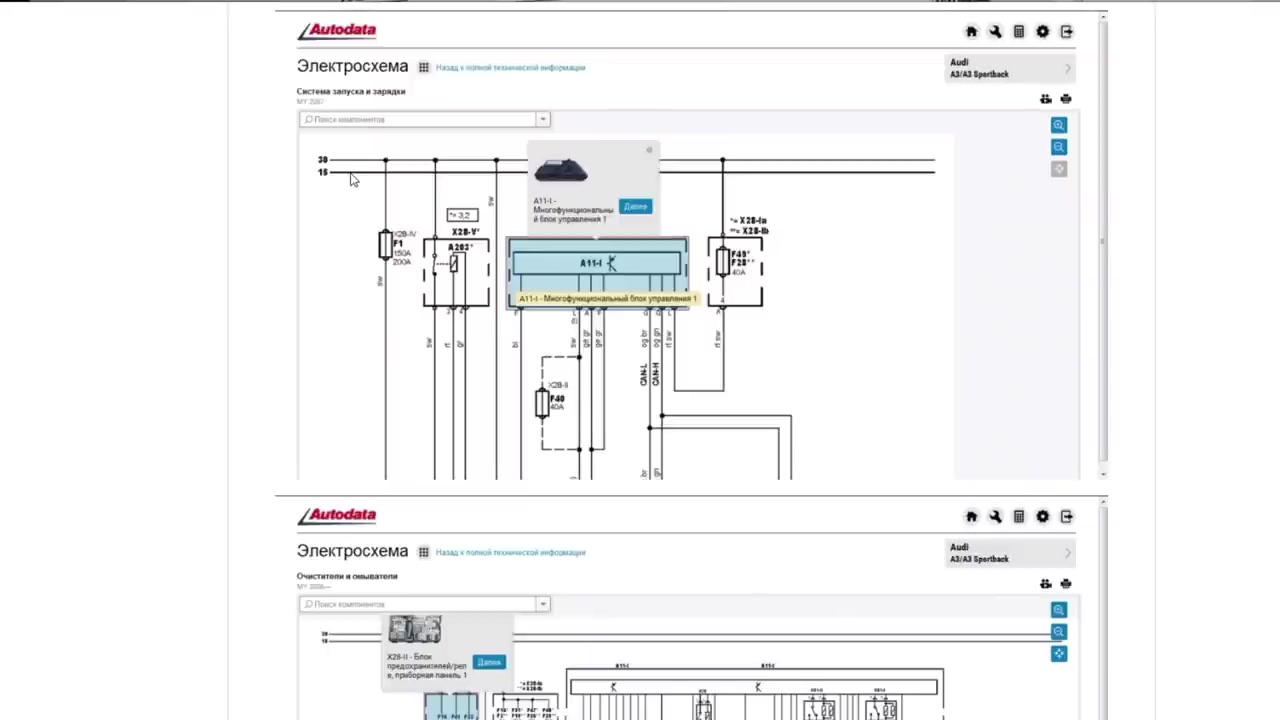The image size is (1280, 720).
Task: Click logout icon in upper panel
Action: [1067, 32]
